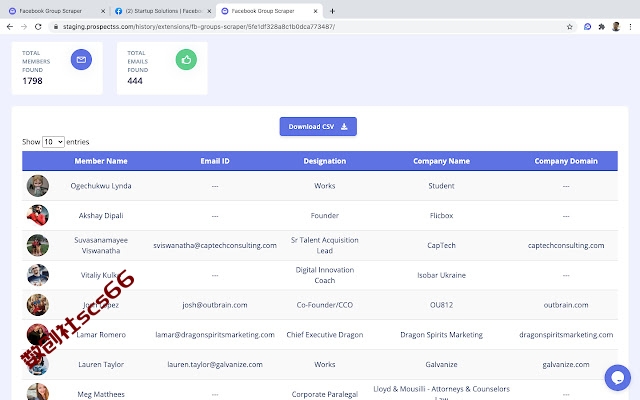Sort by Company Domain column header
The image size is (640, 400).
pos(566,161)
